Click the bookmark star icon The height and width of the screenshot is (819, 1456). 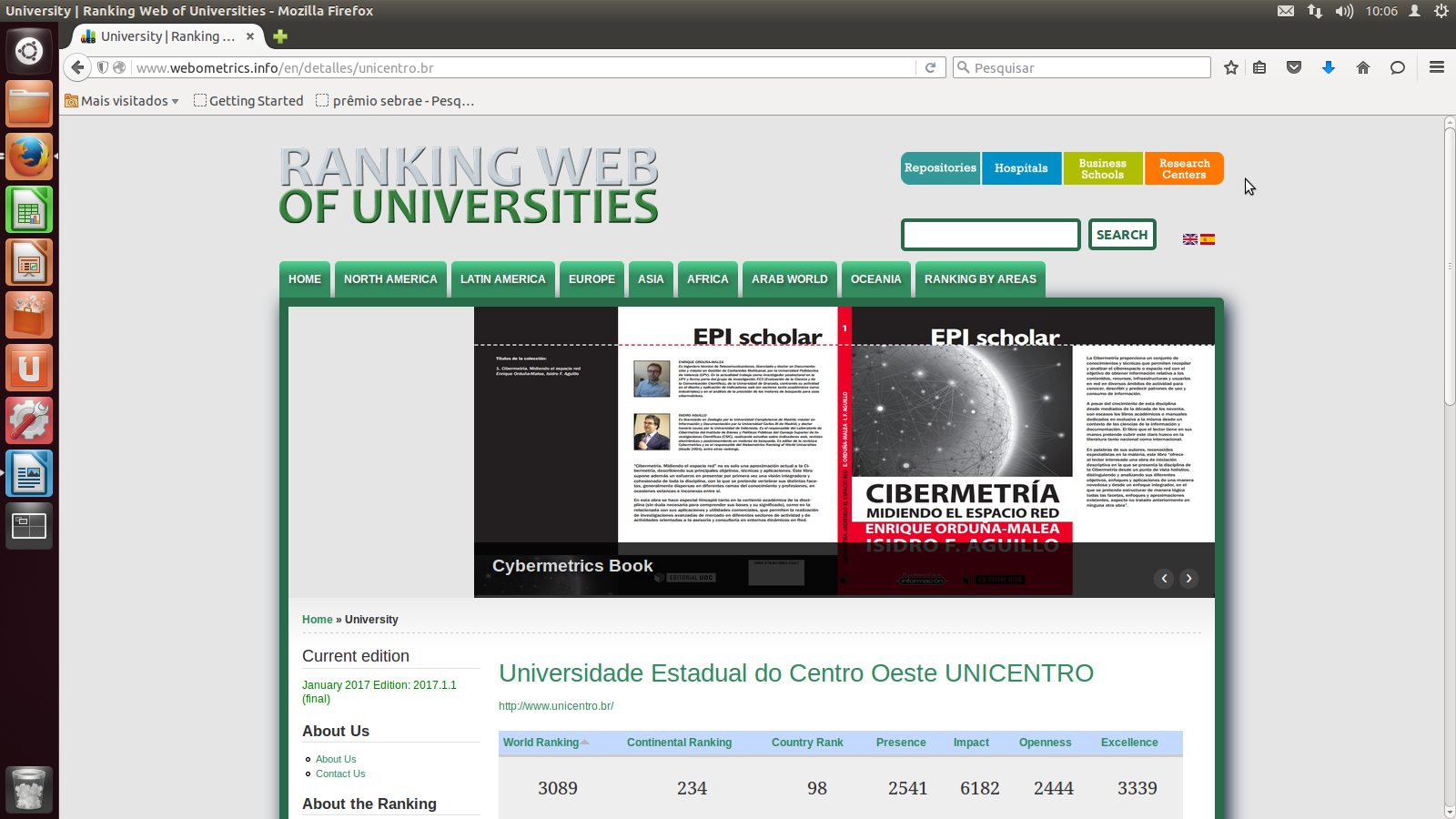1231,67
